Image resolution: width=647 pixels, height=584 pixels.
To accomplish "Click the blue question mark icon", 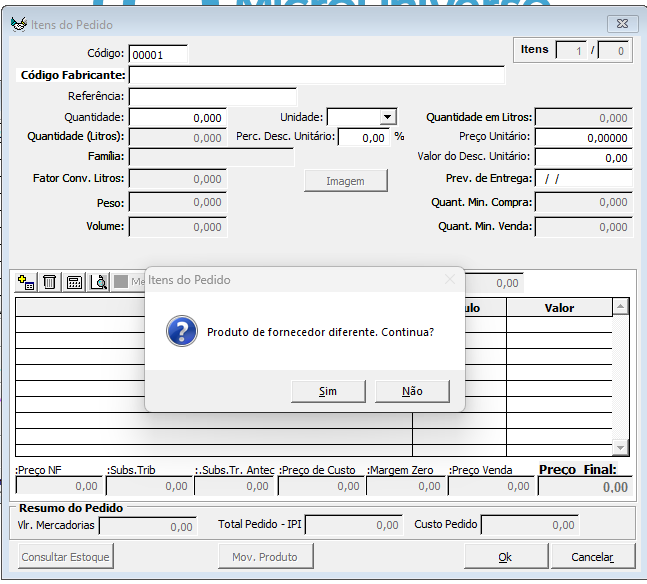I will pos(180,332).
